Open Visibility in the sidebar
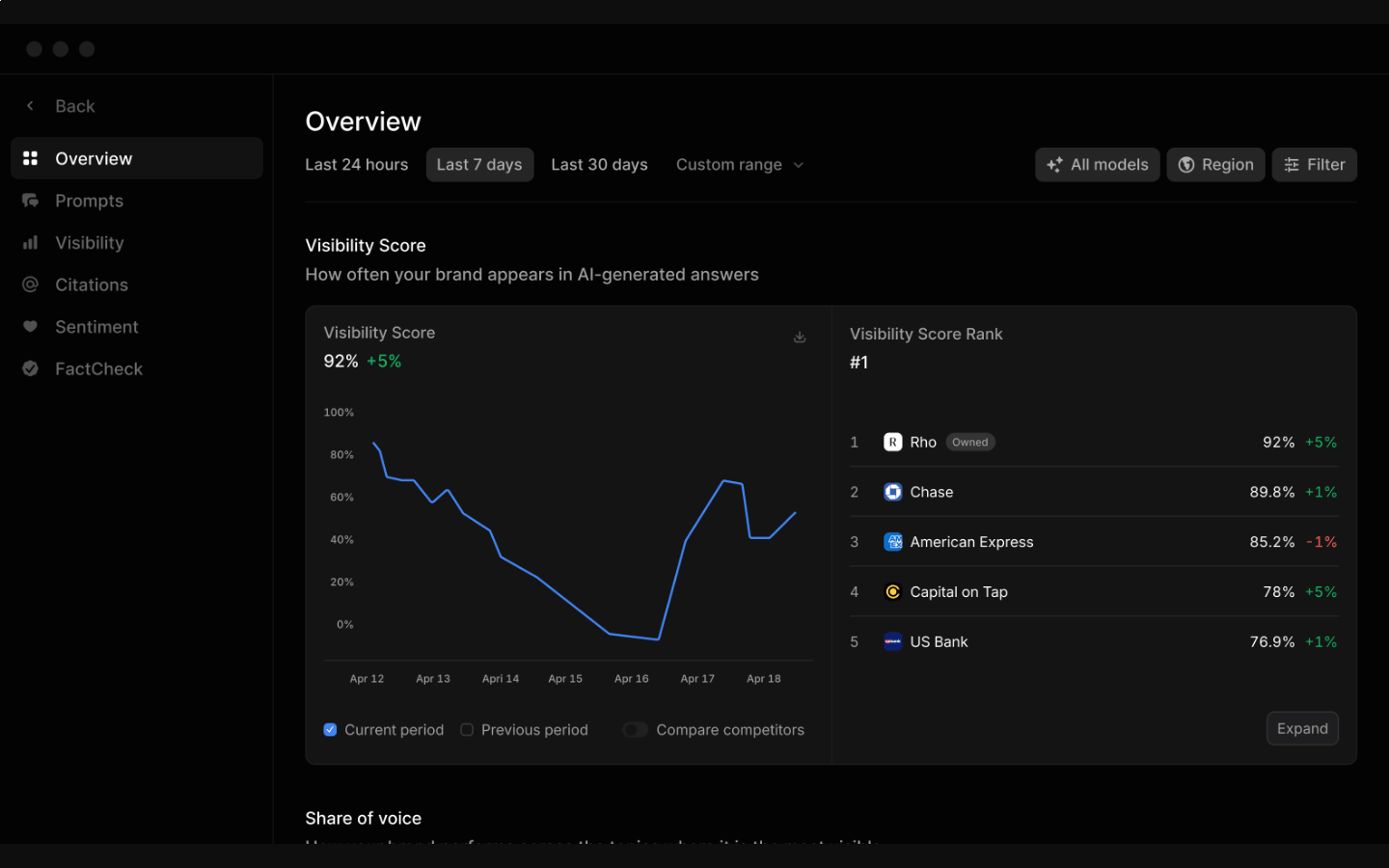The image size is (1389, 868). tap(137, 243)
